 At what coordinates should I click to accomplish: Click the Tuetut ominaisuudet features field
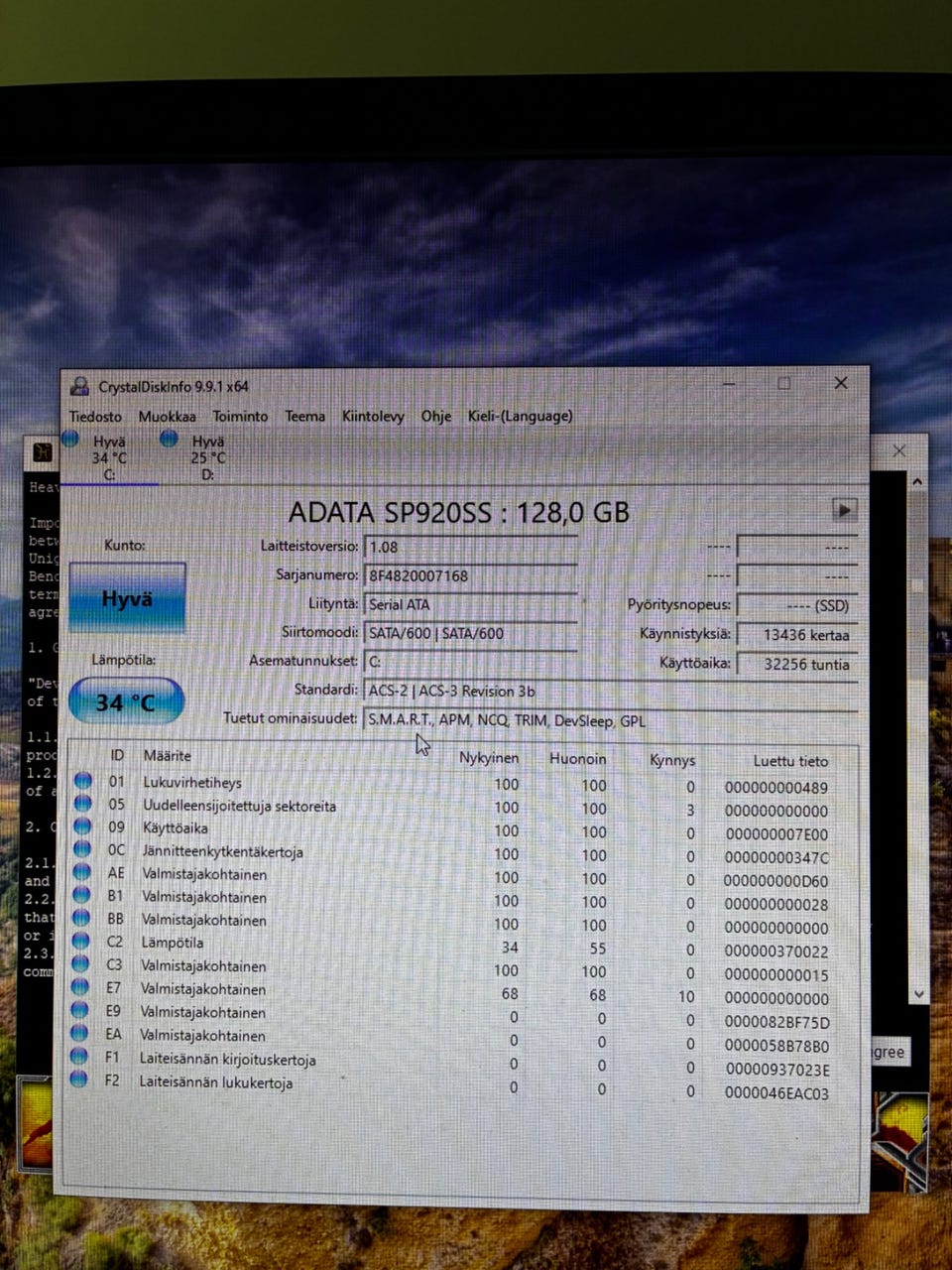(x=611, y=721)
